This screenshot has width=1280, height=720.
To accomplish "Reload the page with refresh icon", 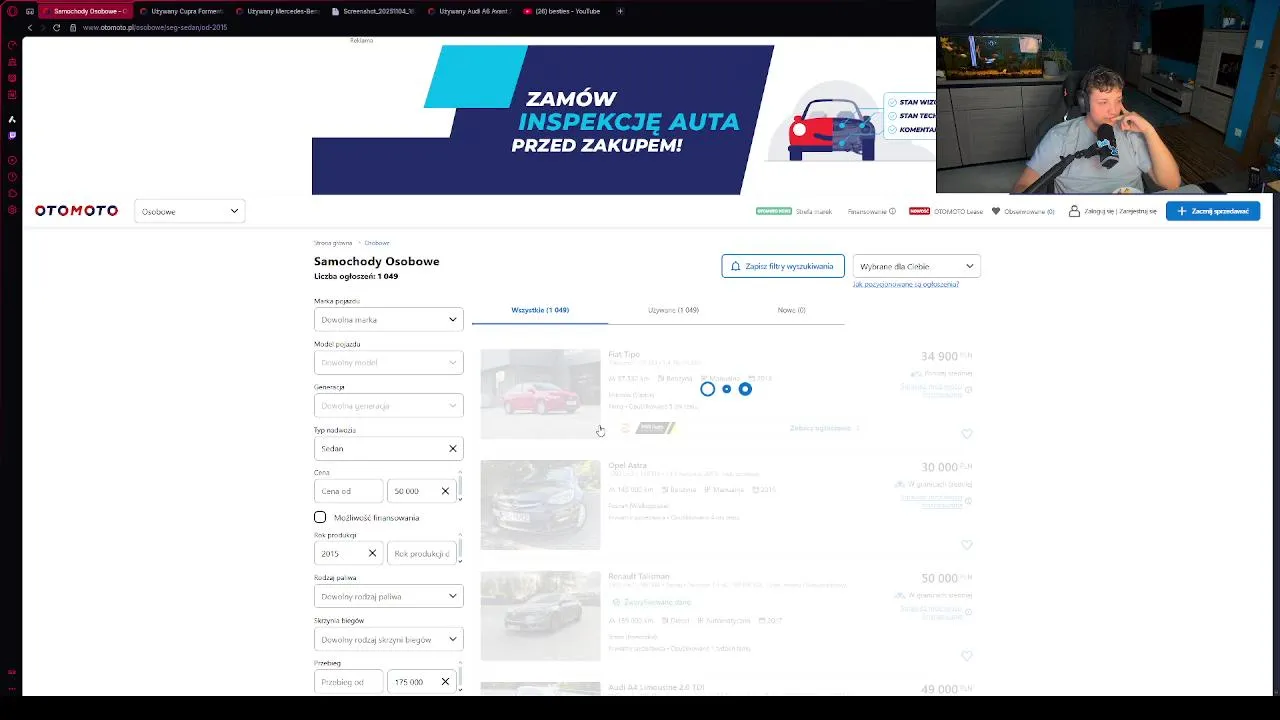I will [56, 27].
